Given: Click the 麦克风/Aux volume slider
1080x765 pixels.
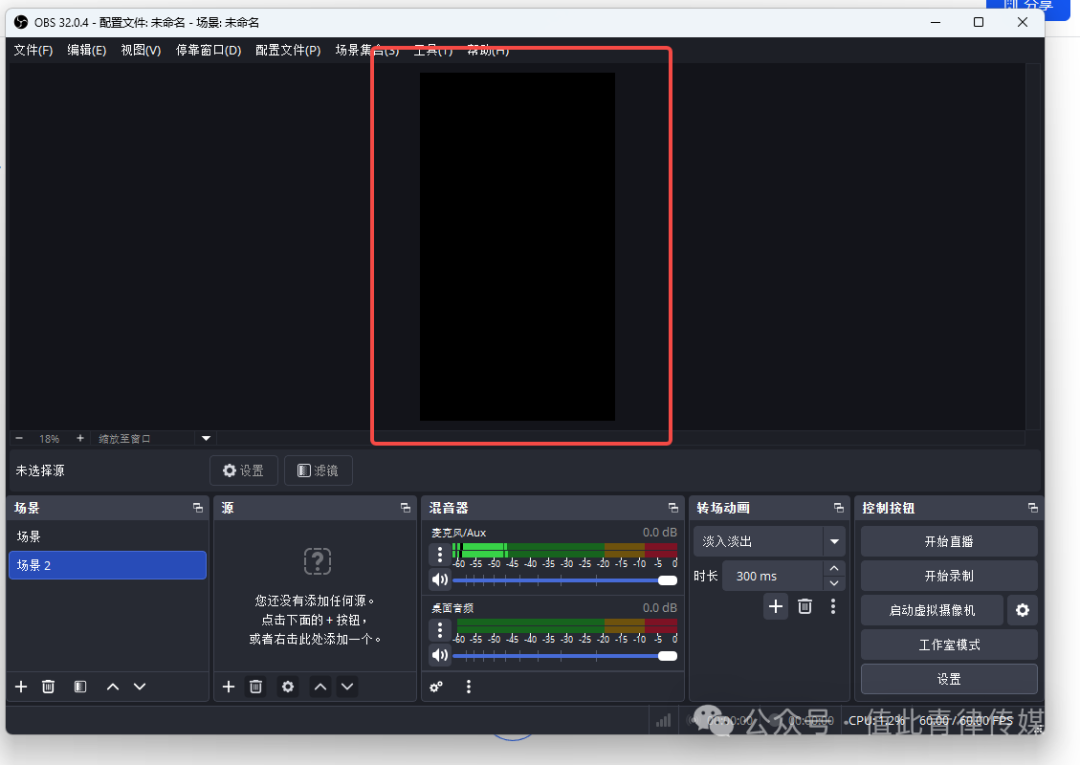Looking at the screenshot, I should [x=560, y=580].
